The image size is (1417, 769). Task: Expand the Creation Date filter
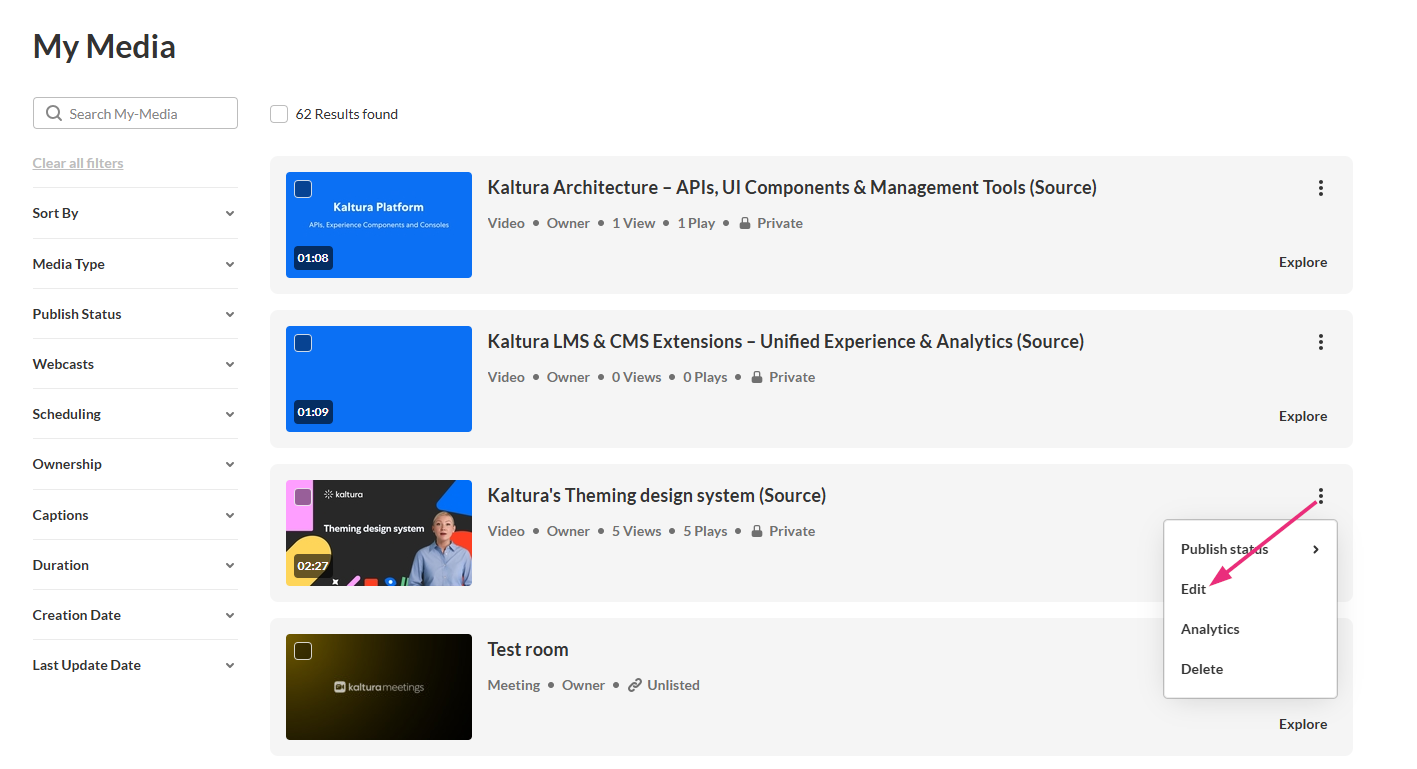coord(135,615)
